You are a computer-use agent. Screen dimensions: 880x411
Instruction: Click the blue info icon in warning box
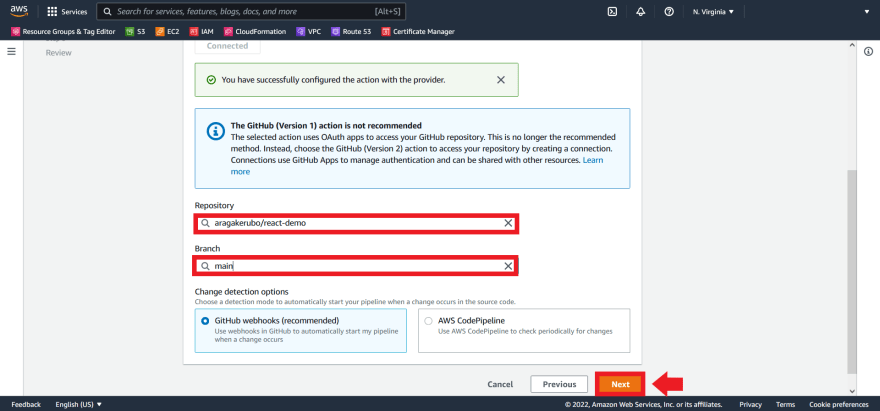(x=215, y=131)
